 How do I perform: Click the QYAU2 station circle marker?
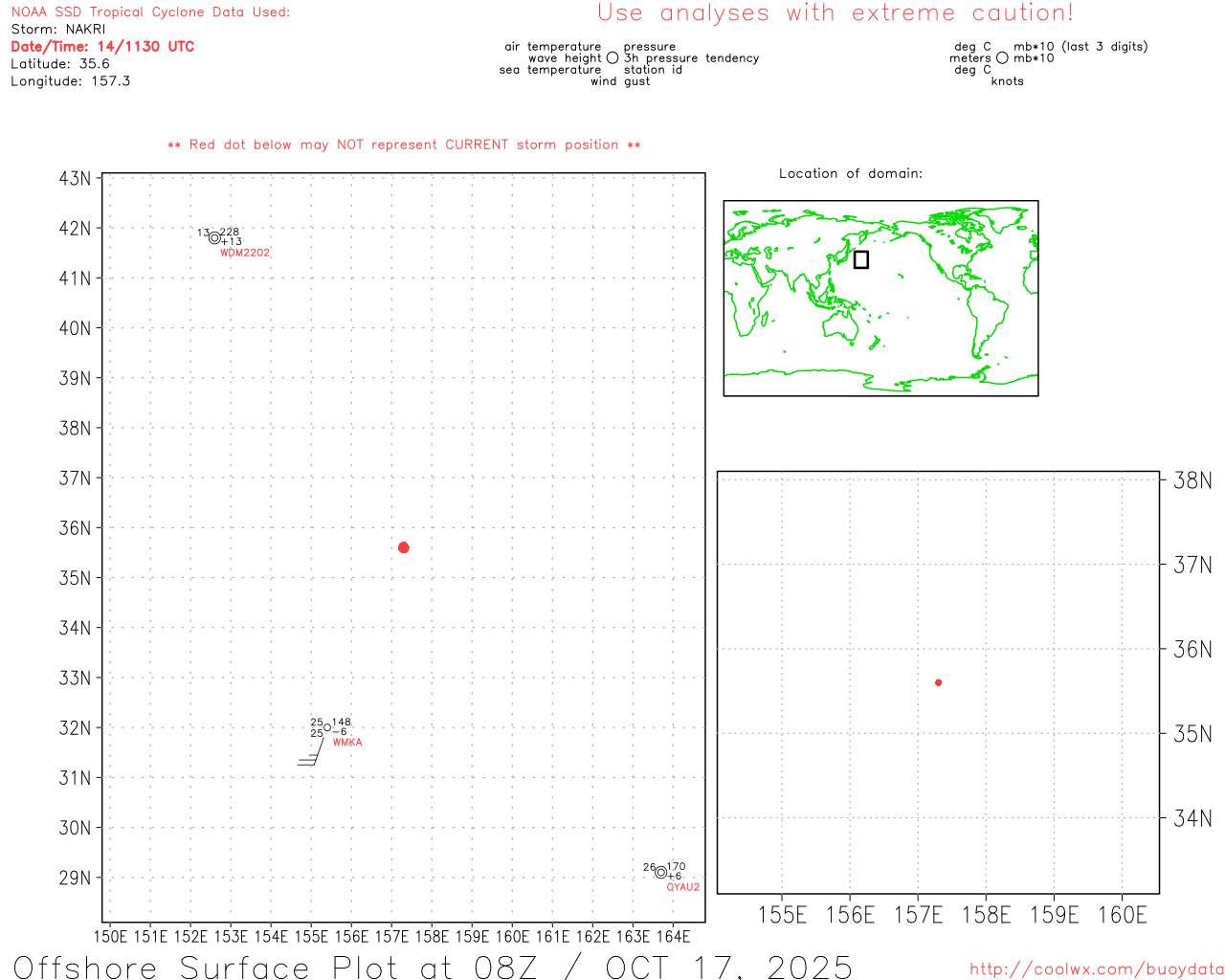(660, 872)
